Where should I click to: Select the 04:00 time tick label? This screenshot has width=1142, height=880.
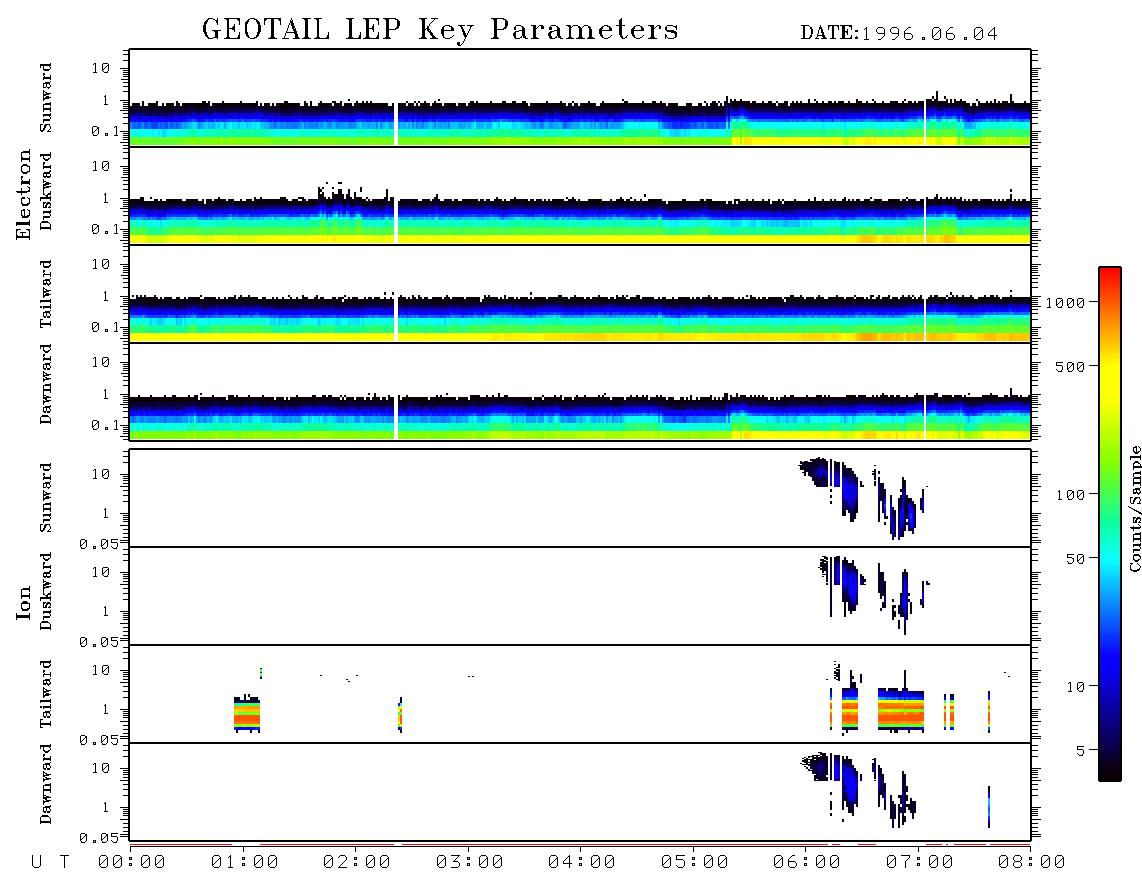pos(582,863)
